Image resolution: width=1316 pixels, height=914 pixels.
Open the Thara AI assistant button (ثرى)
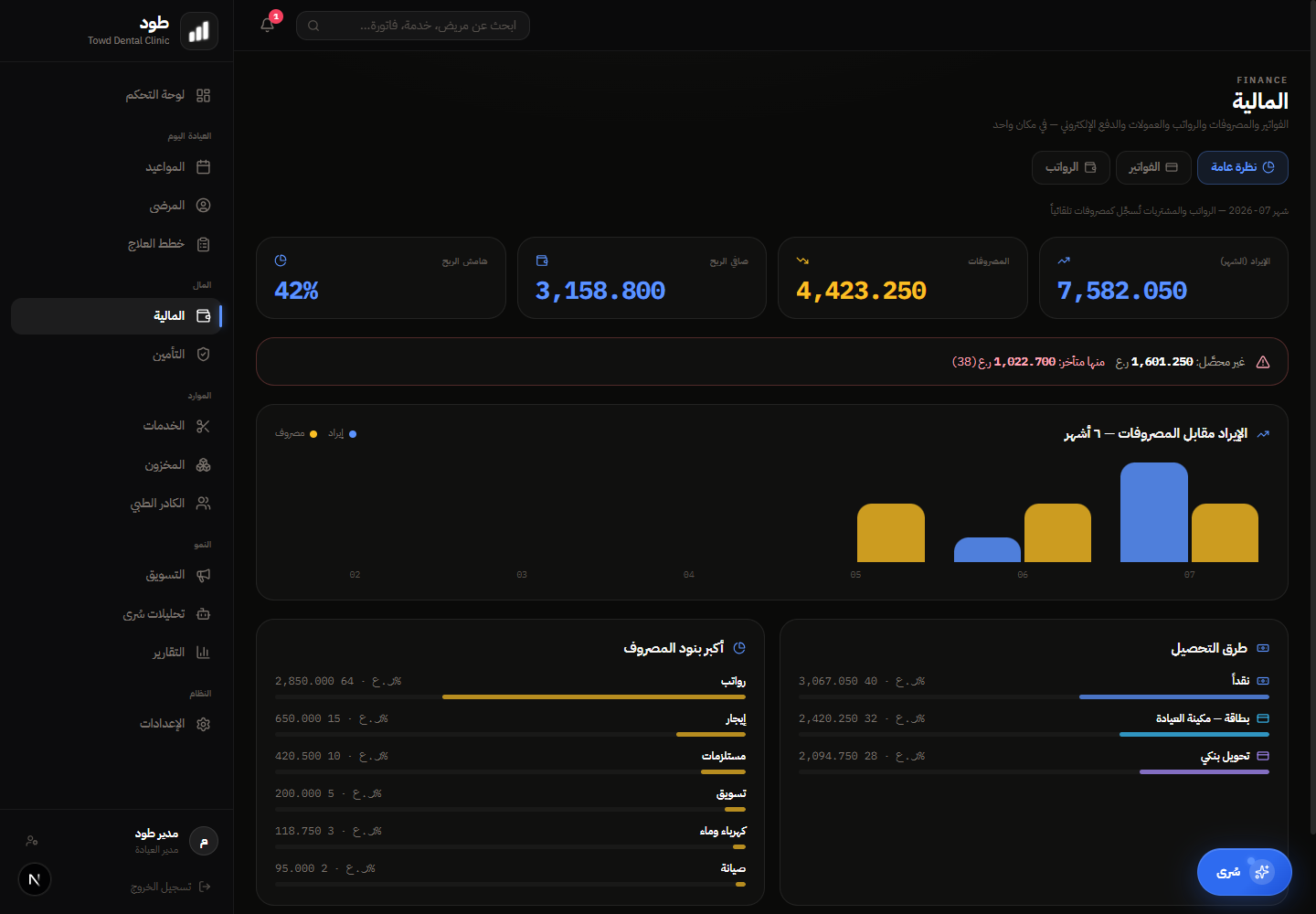point(1244,872)
